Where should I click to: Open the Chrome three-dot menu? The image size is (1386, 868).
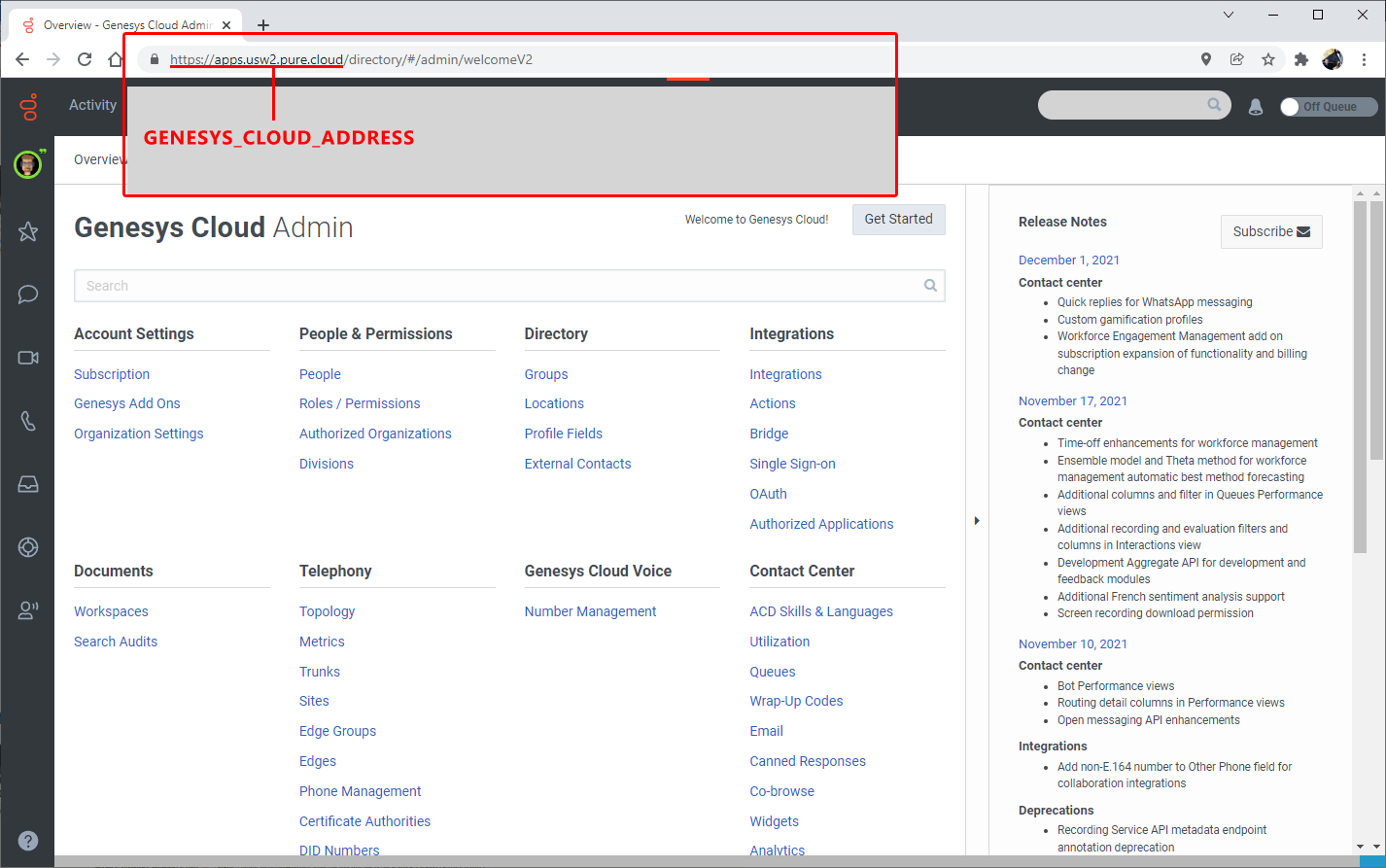pos(1365,59)
